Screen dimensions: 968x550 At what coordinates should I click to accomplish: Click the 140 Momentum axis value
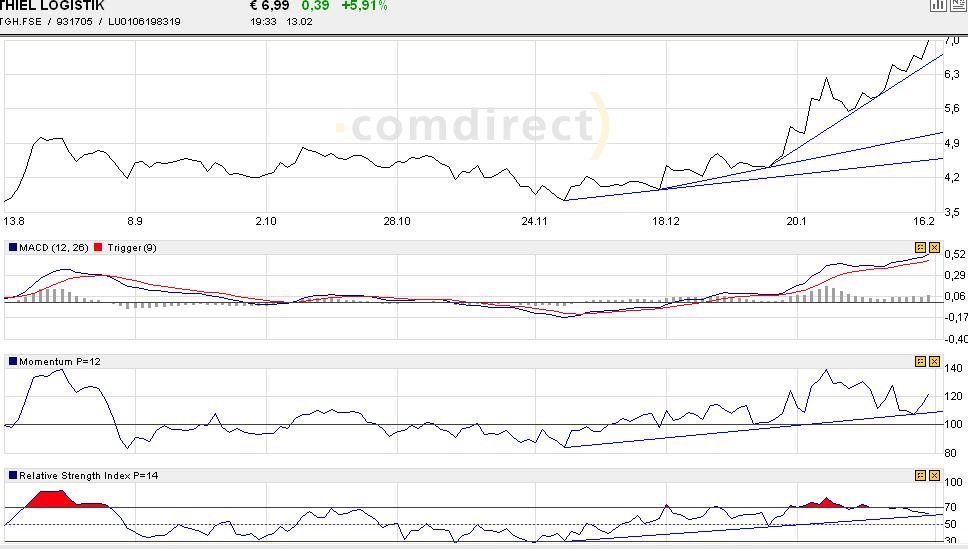click(x=954, y=369)
